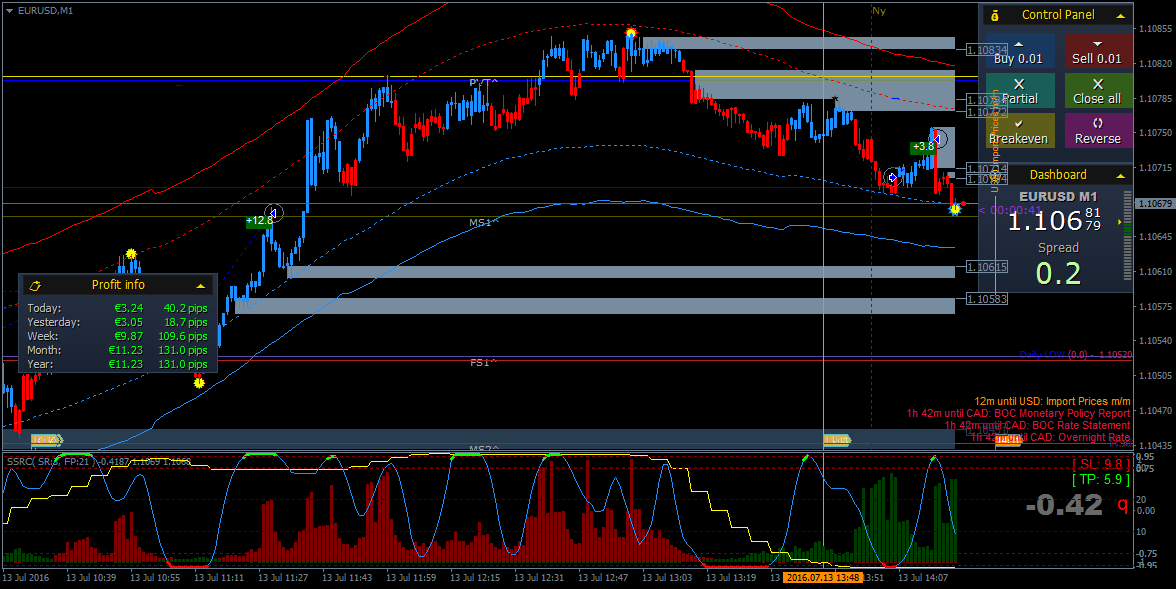Click the circled trade exit arrow above +3.8

pyautogui.click(x=938, y=139)
